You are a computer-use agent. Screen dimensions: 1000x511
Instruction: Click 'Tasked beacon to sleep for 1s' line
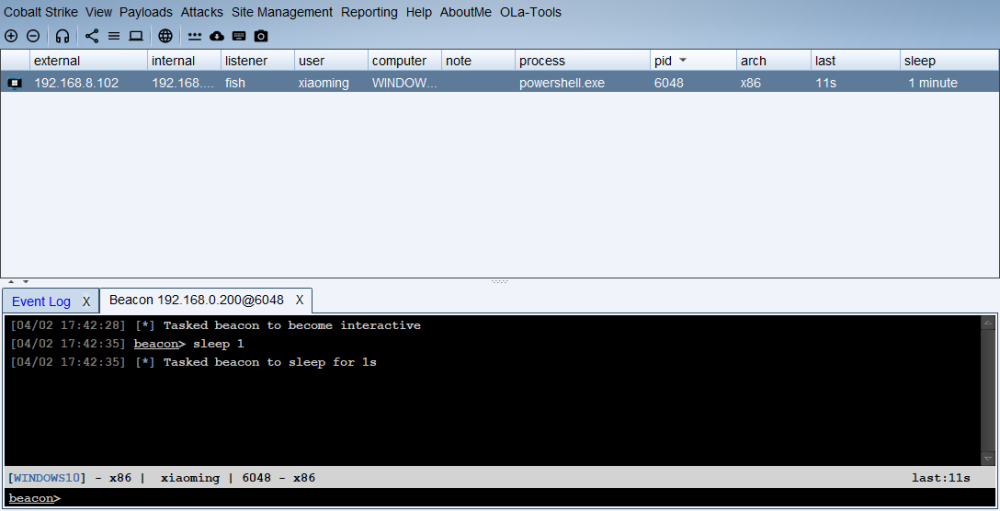coord(193,362)
